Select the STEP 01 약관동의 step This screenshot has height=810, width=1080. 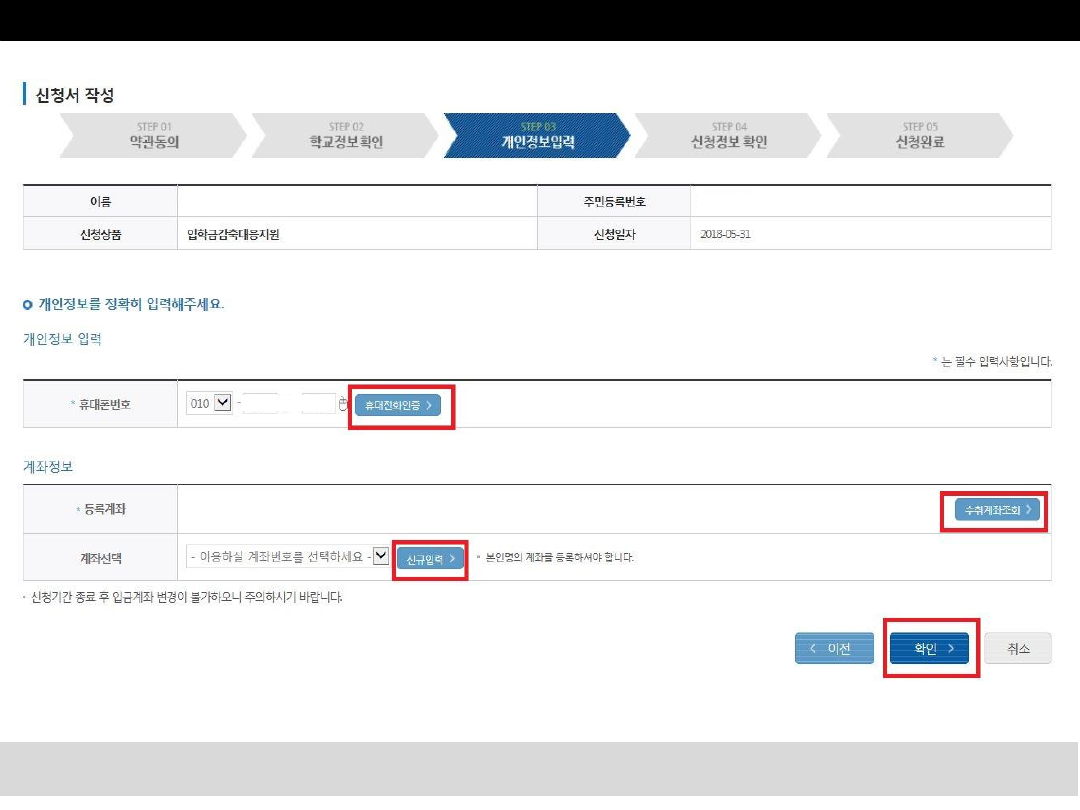click(153, 136)
